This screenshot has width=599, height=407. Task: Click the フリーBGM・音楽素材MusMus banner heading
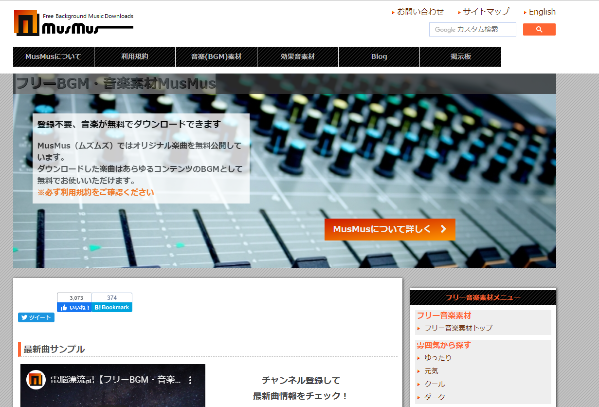pyautogui.click(x=116, y=84)
